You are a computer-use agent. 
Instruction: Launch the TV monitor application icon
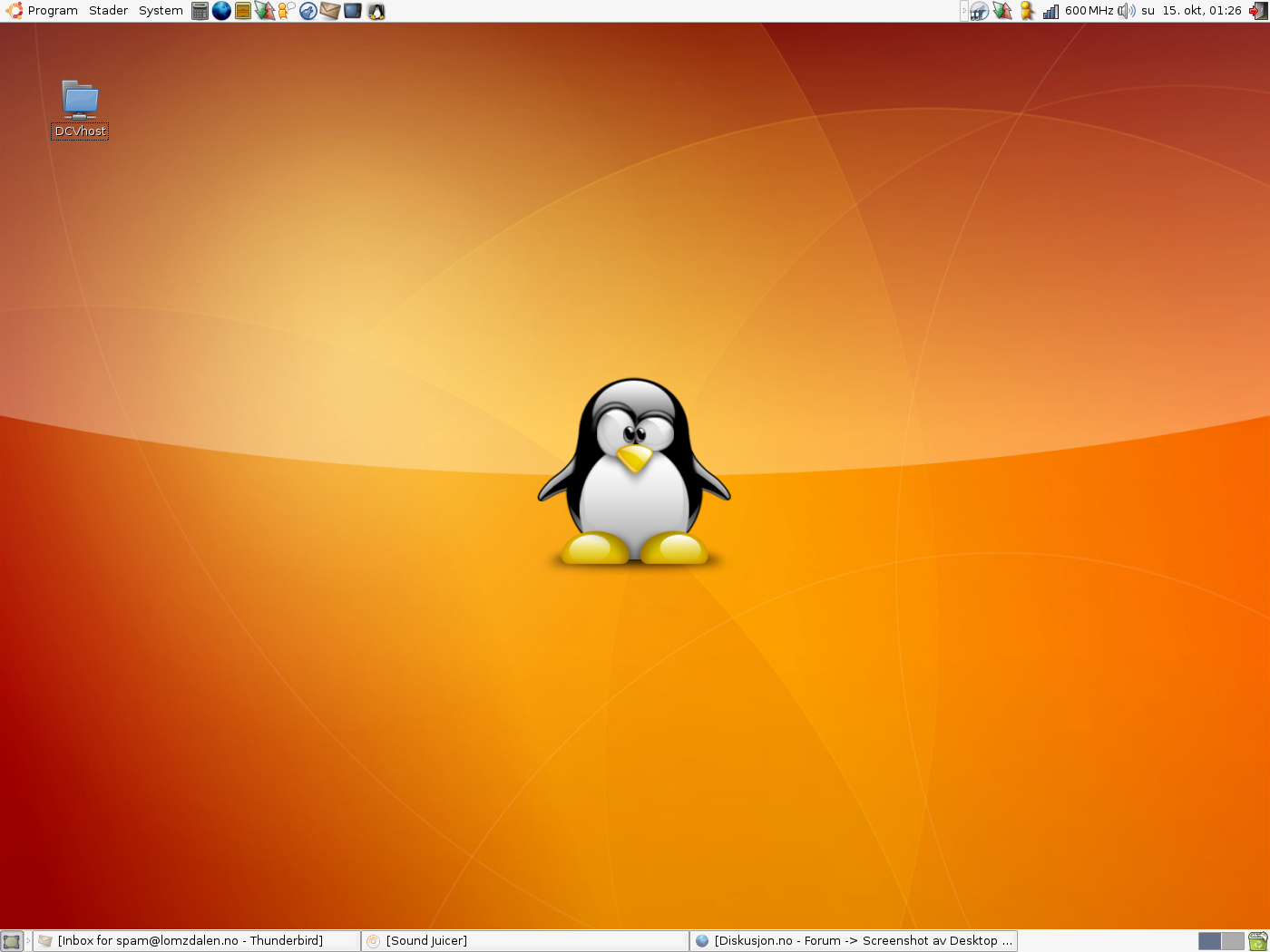353,11
